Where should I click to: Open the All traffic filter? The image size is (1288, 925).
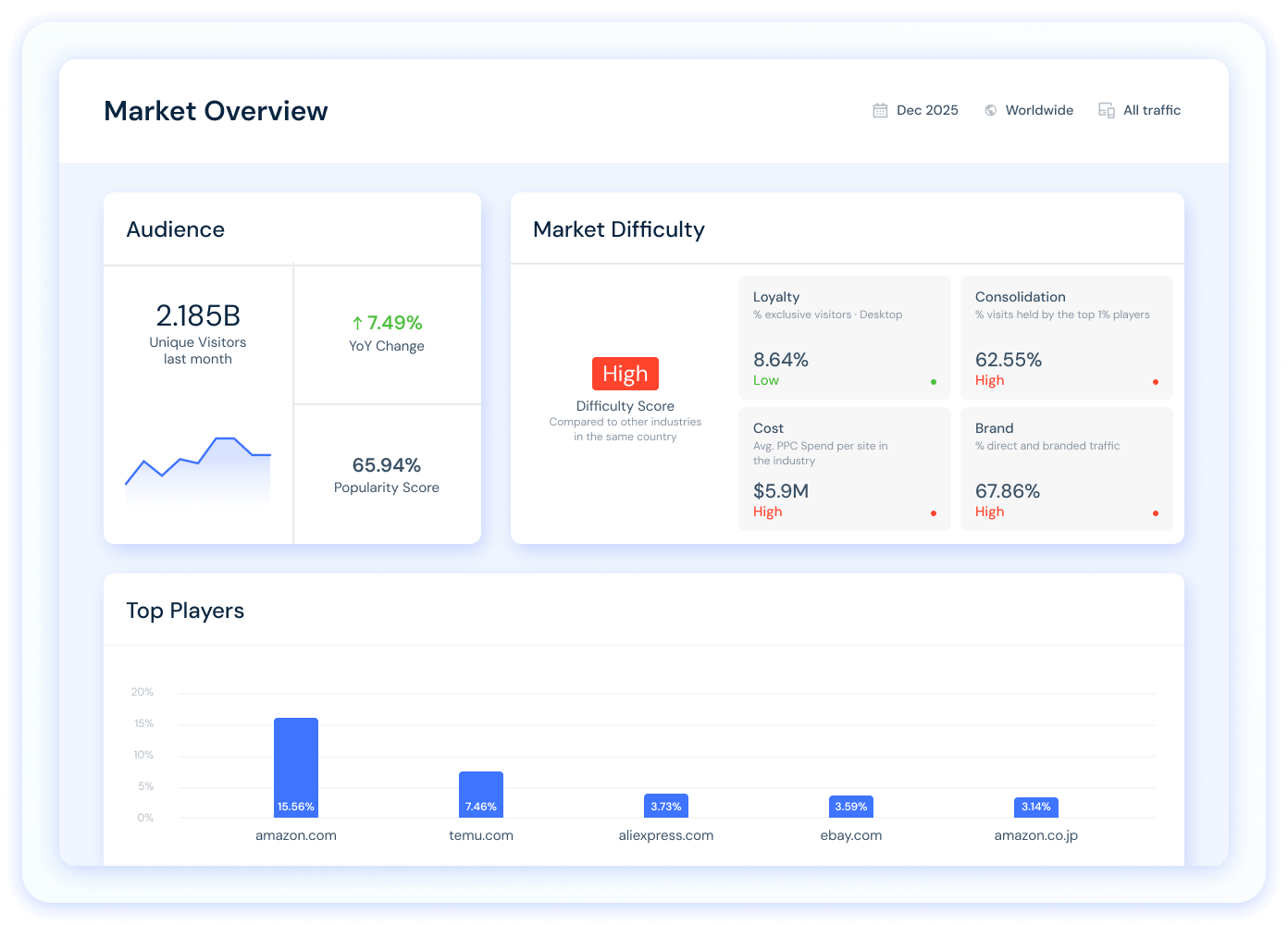(1152, 109)
